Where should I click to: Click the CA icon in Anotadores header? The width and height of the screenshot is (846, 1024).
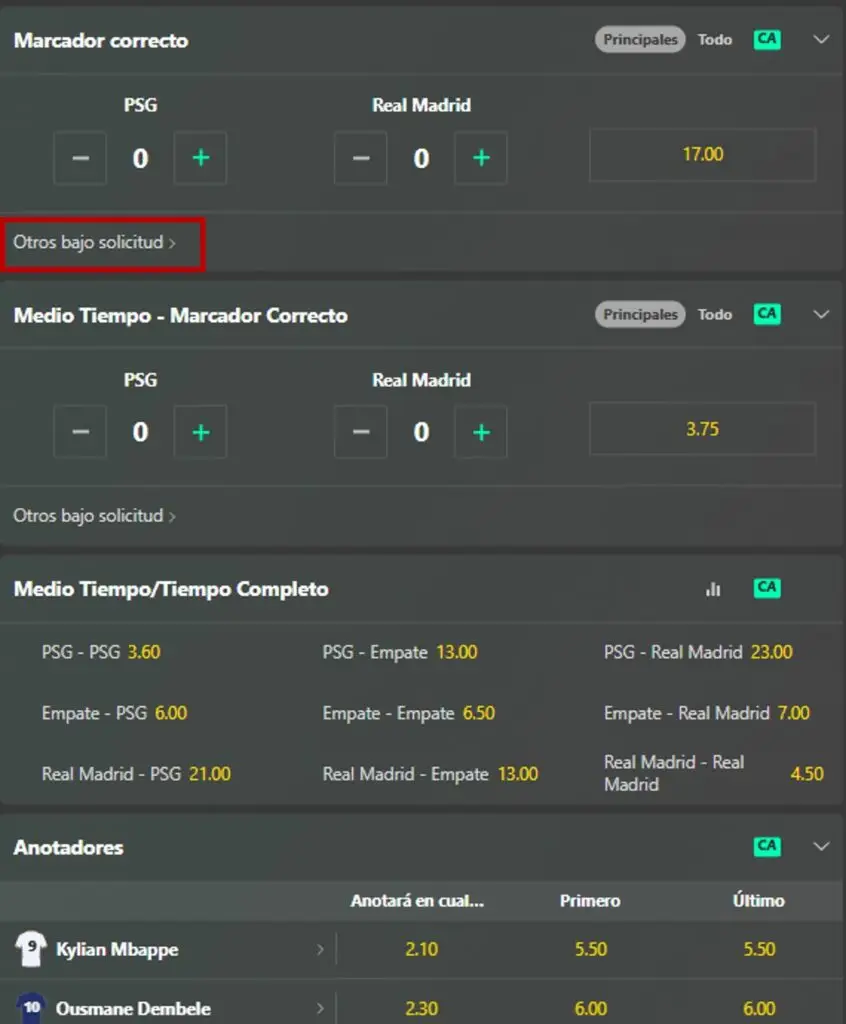(x=767, y=846)
